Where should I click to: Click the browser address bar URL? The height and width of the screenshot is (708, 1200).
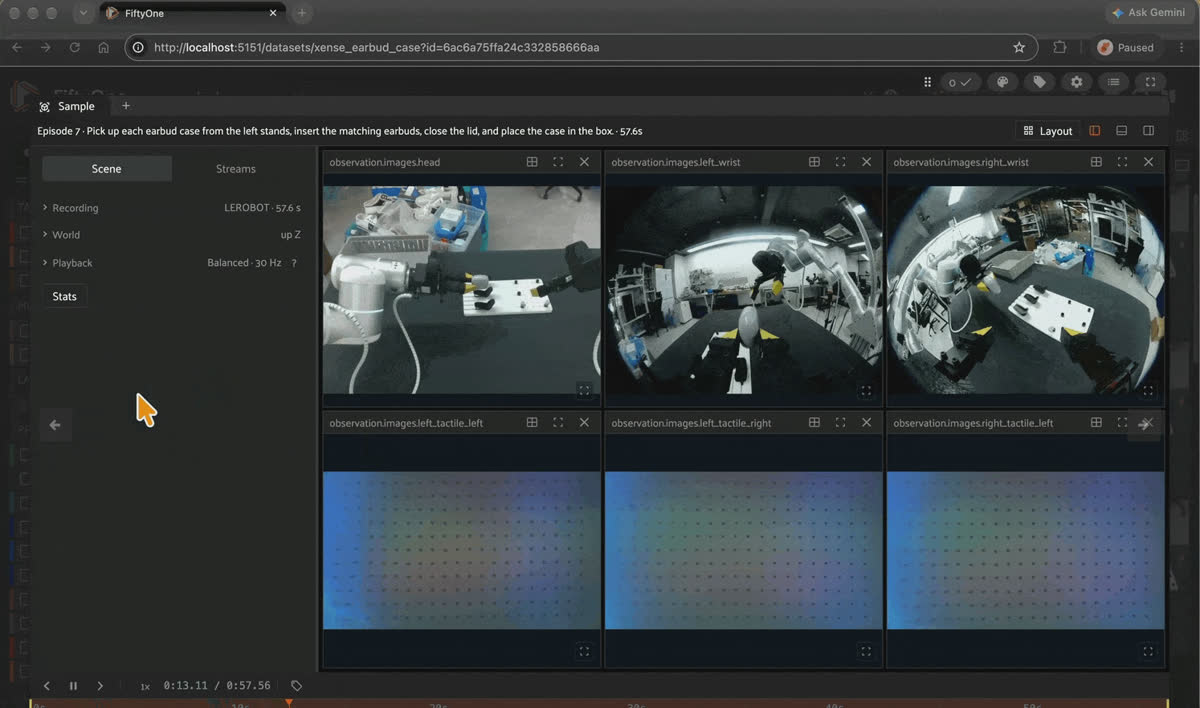(377, 47)
